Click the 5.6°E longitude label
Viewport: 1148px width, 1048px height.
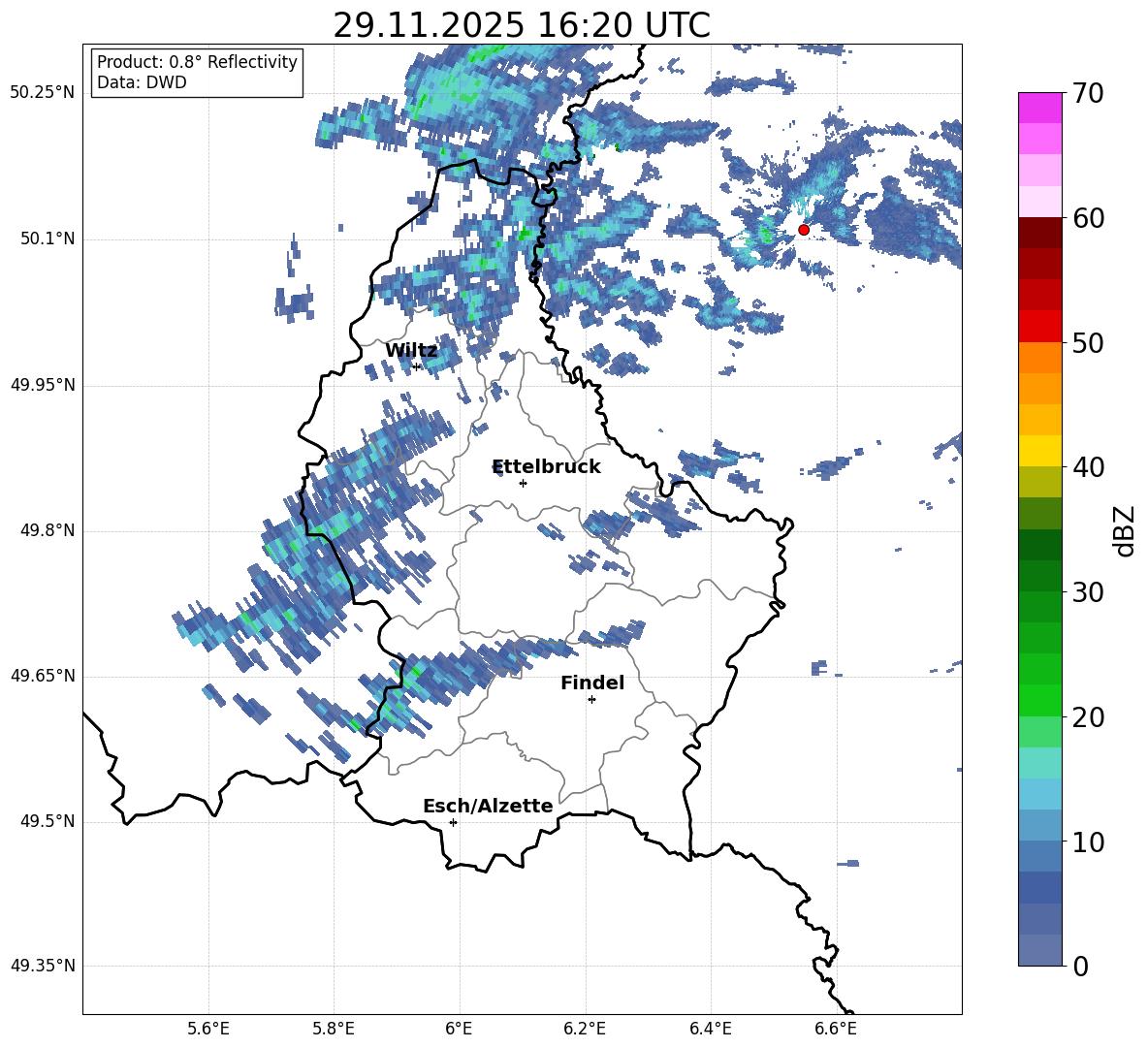pos(208,1029)
